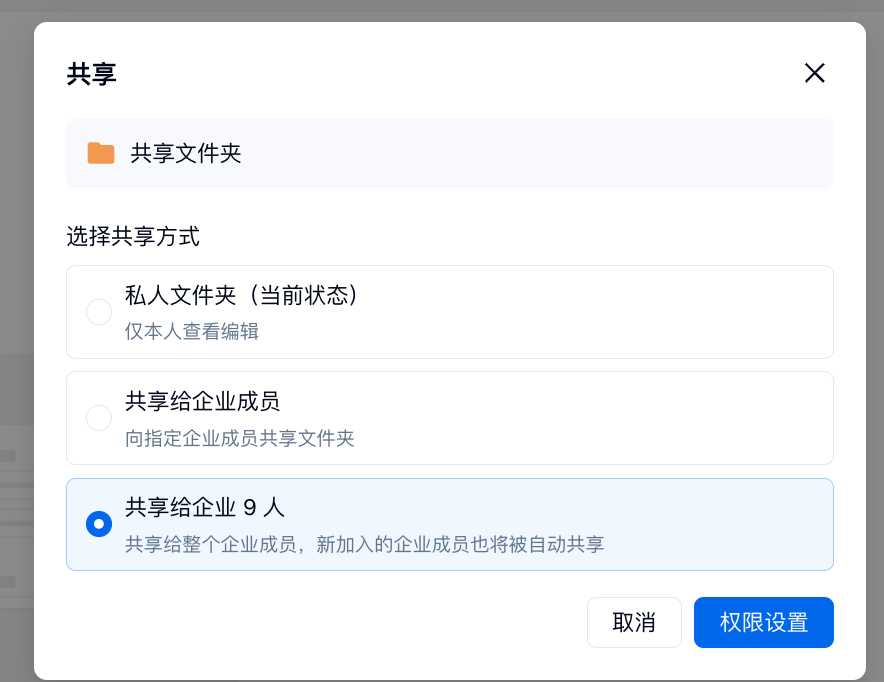Select the 共享给企业成员 radio button

click(x=99, y=418)
